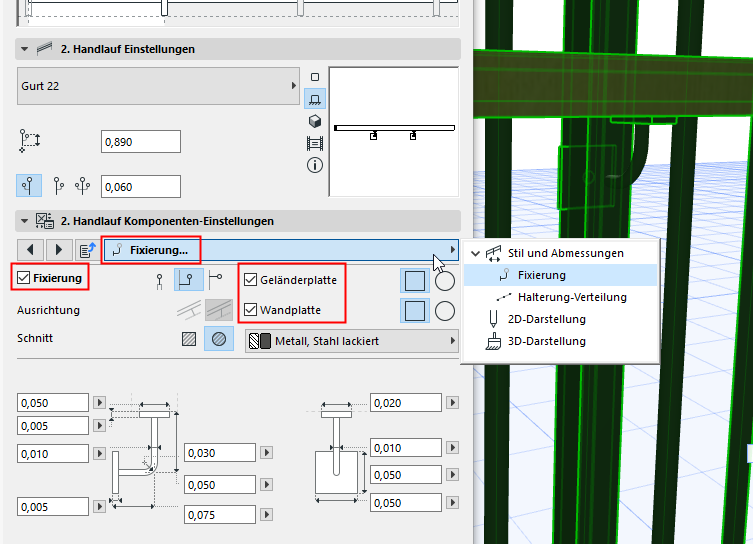Edit the 0,890 handrail height field
The image size is (753, 544).
141,142
